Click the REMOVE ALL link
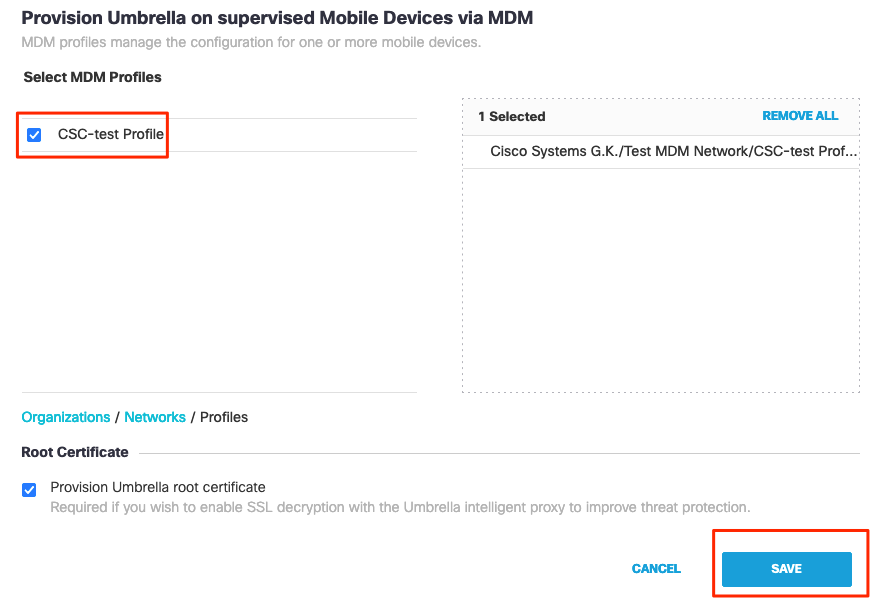 pyautogui.click(x=800, y=116)
